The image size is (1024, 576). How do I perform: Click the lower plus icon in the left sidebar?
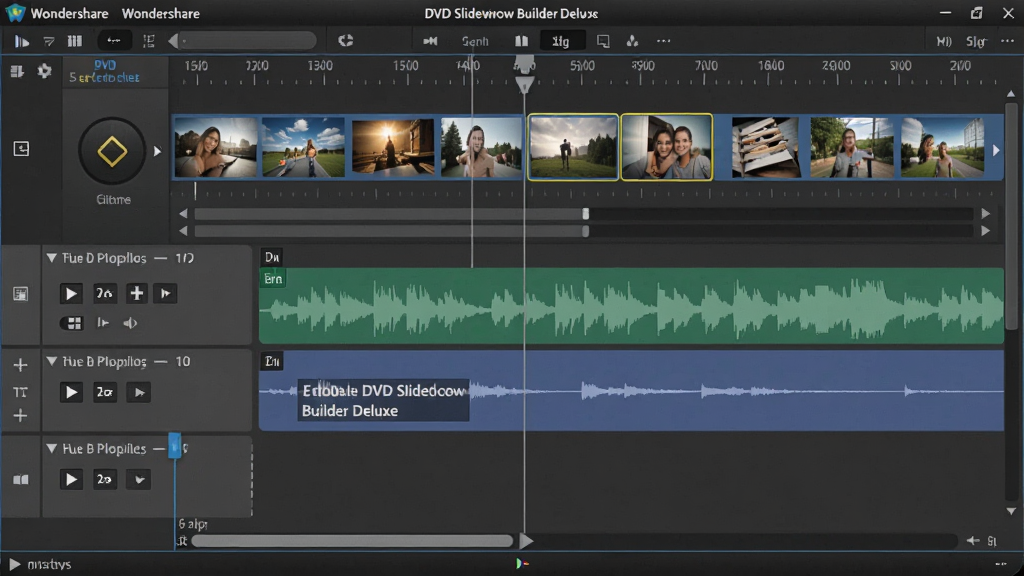click(x=20, y=415)
